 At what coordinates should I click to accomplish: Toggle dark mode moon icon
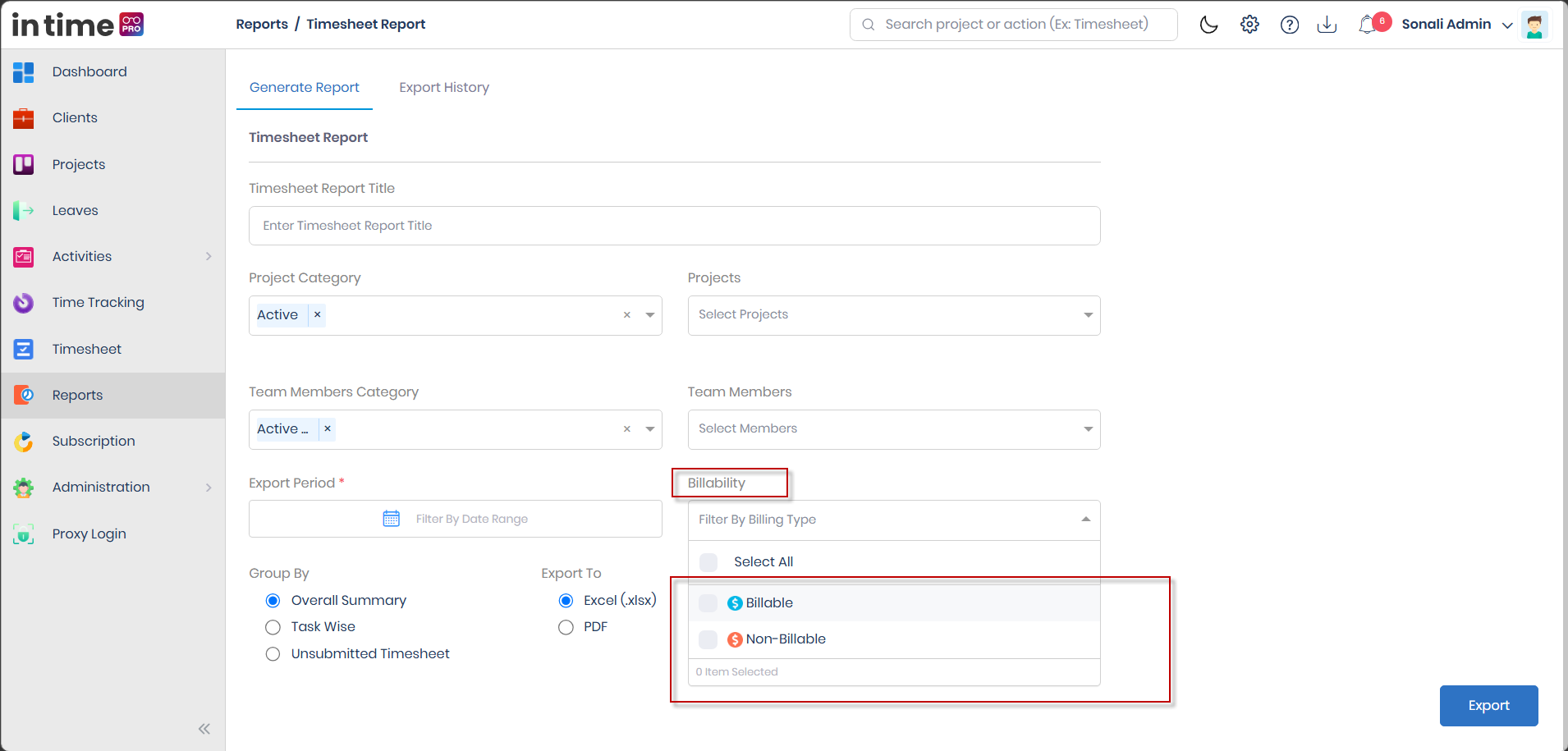point(1209,25)
